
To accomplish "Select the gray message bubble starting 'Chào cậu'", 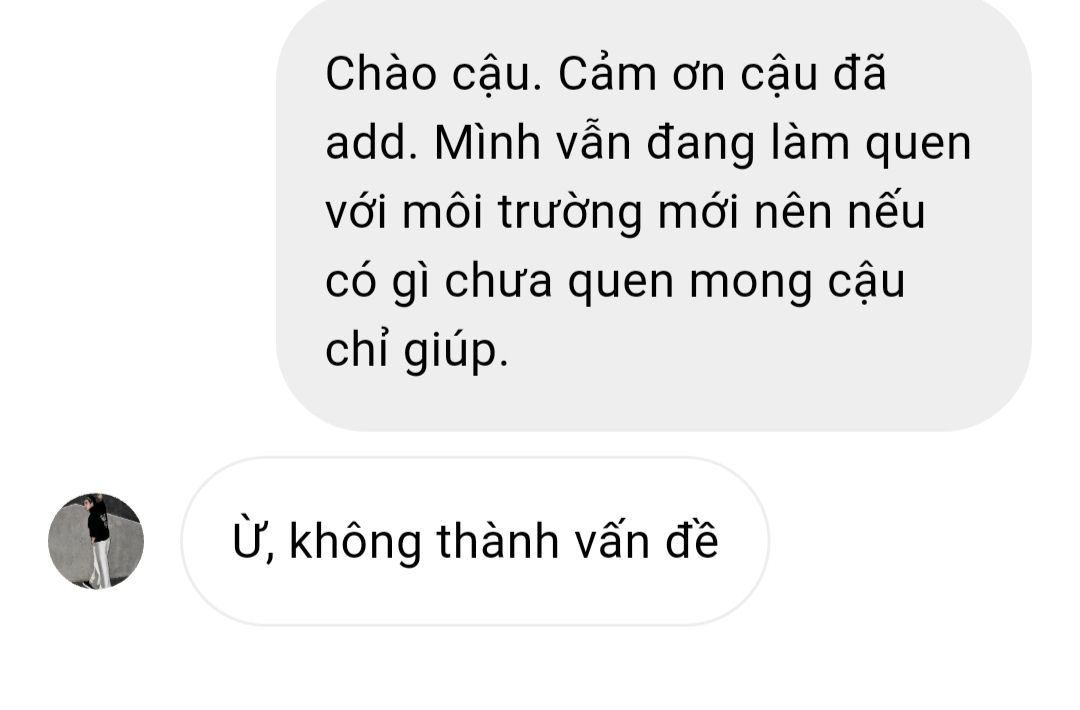I will (654, 213).
